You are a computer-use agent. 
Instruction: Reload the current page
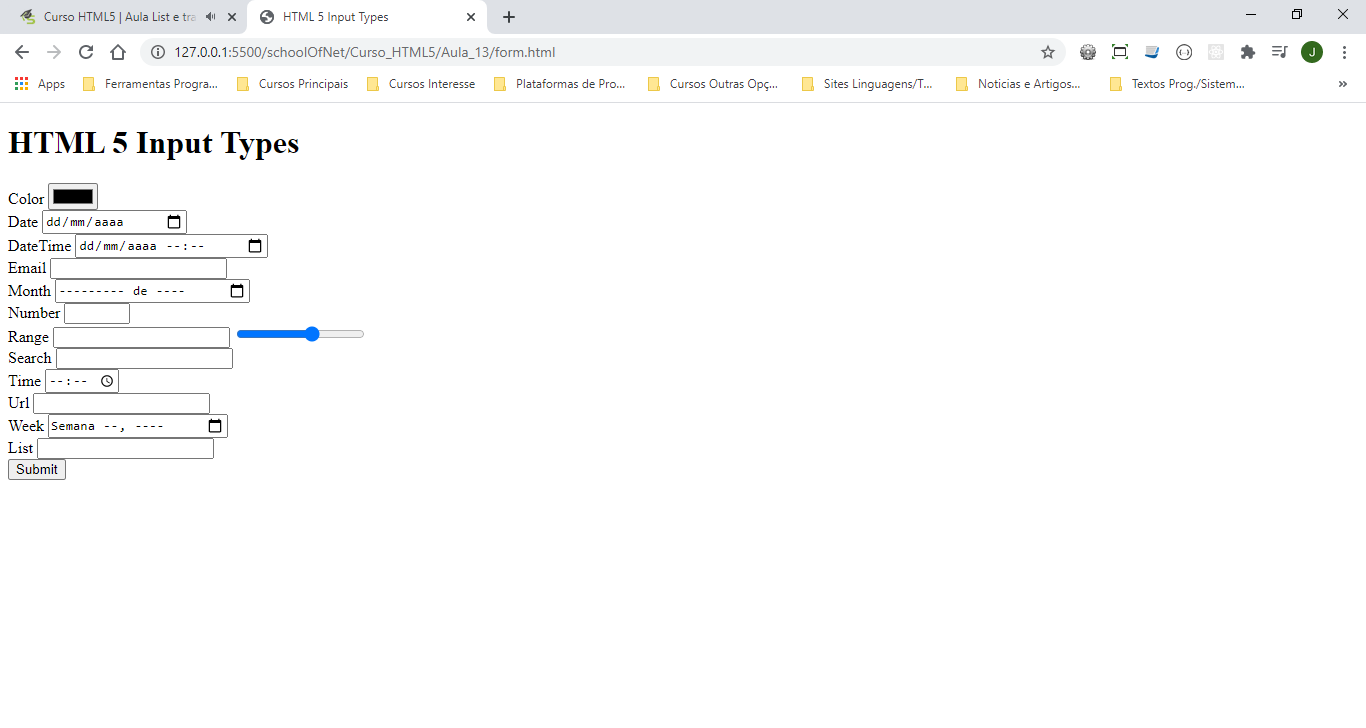point(86,52)
